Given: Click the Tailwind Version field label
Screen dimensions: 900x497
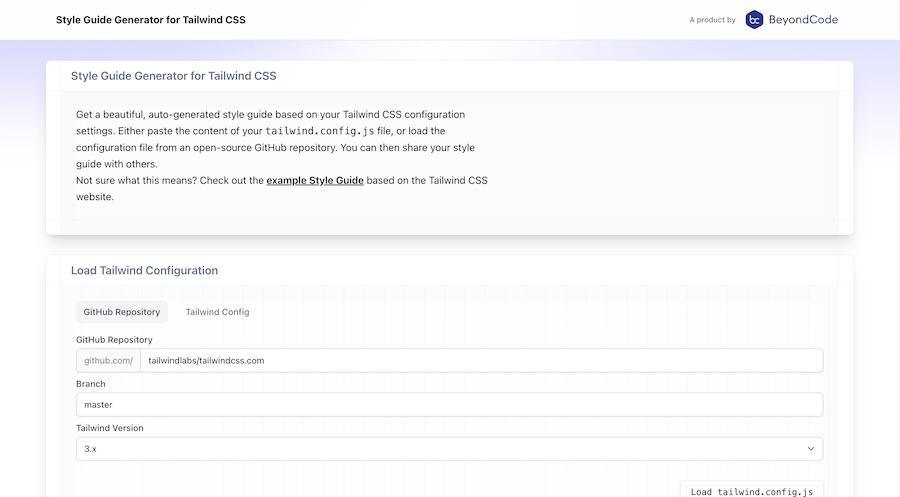Looking at the screenshot, I should tap(110, 428).
